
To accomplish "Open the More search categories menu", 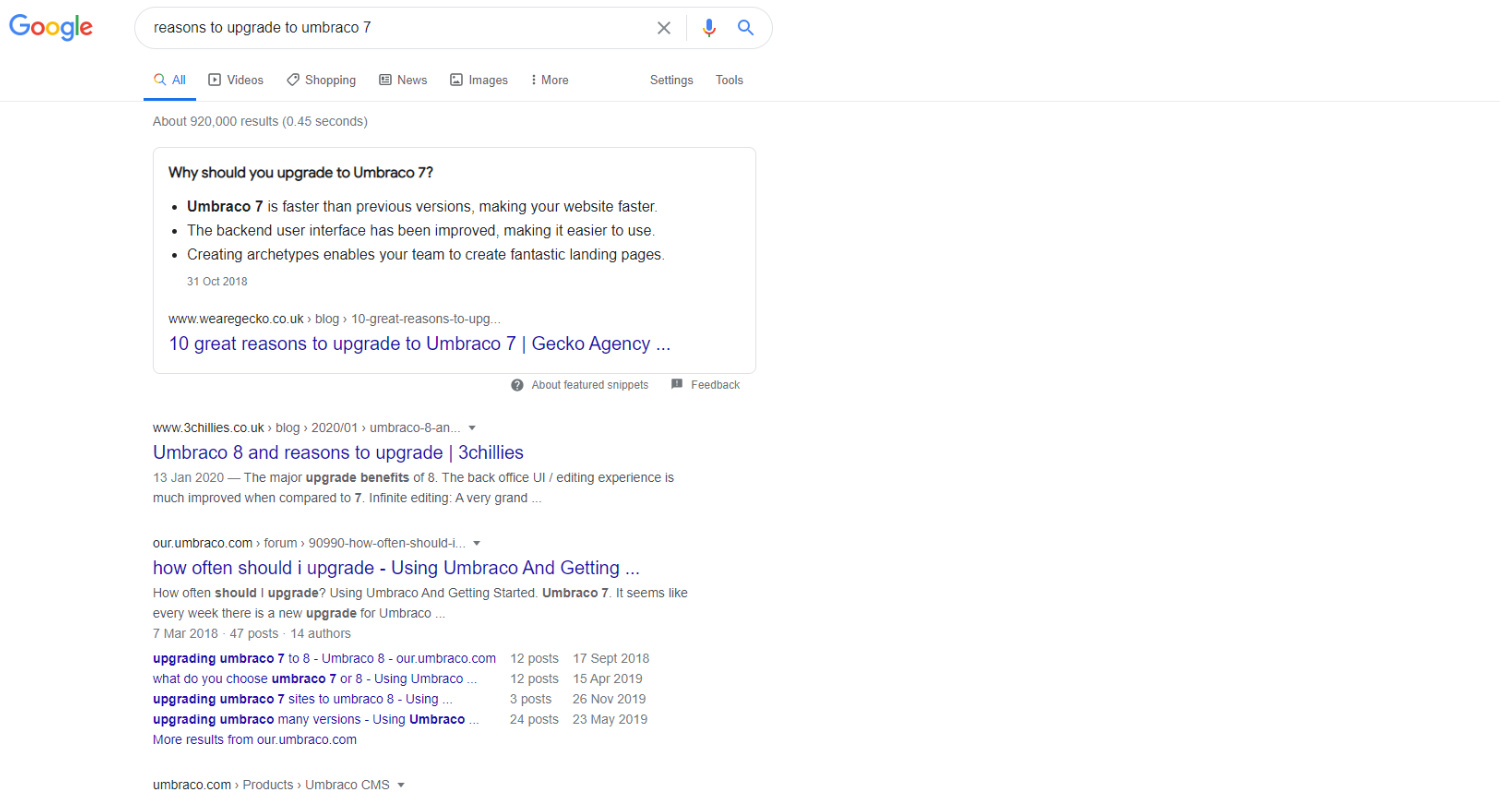I will [549, 80].
